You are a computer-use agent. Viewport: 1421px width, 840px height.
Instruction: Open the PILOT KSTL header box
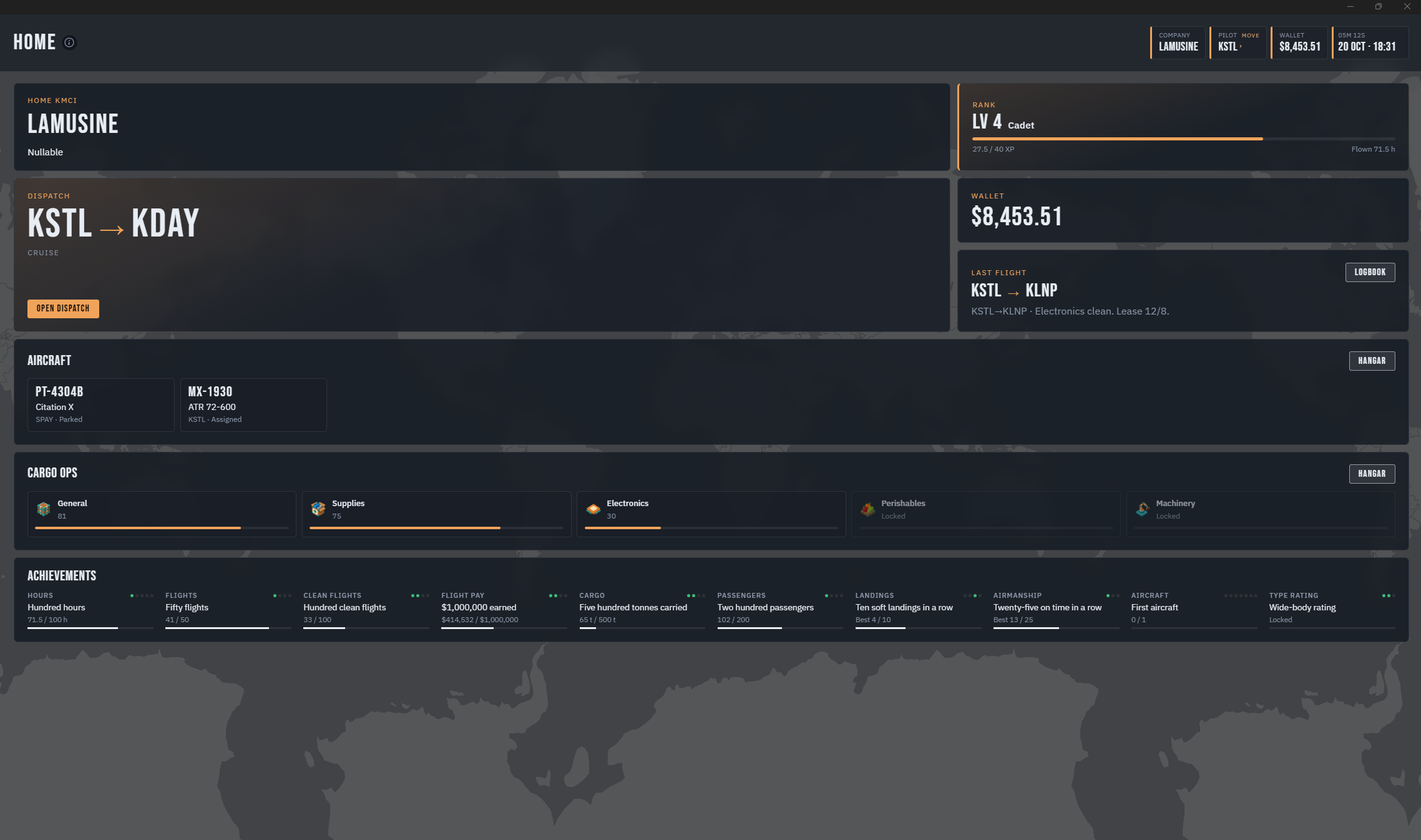coord(1238,42)
